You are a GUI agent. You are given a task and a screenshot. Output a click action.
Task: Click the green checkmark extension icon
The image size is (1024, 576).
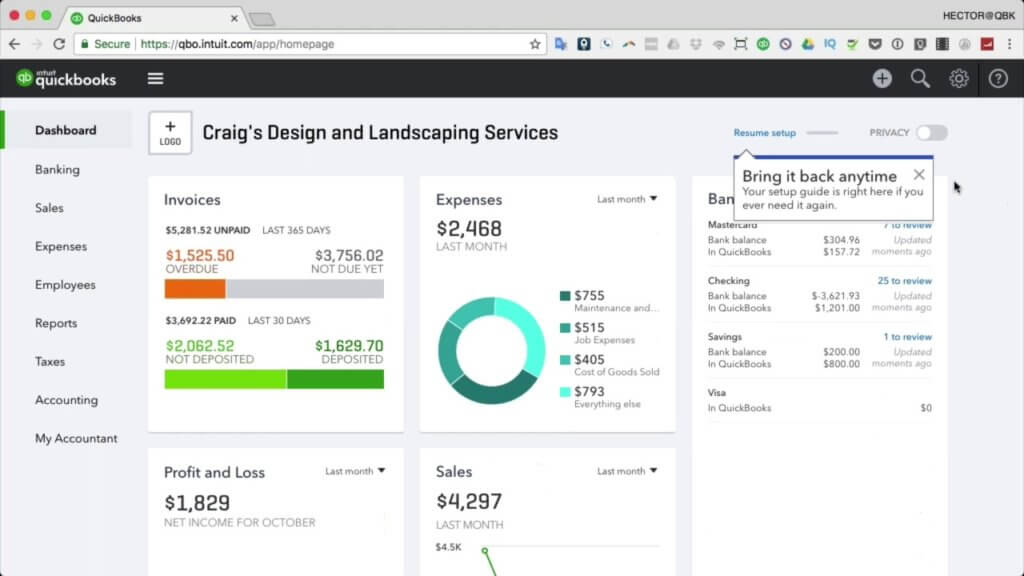coord(852,44)
